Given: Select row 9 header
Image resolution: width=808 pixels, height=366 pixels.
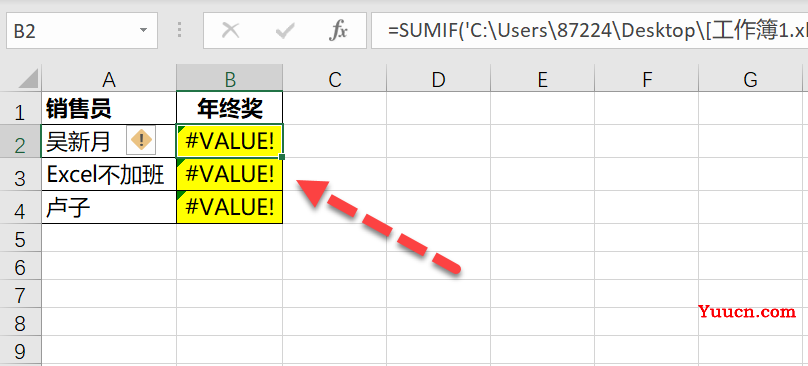Looking at the screenshot, I should click(21, 350).
